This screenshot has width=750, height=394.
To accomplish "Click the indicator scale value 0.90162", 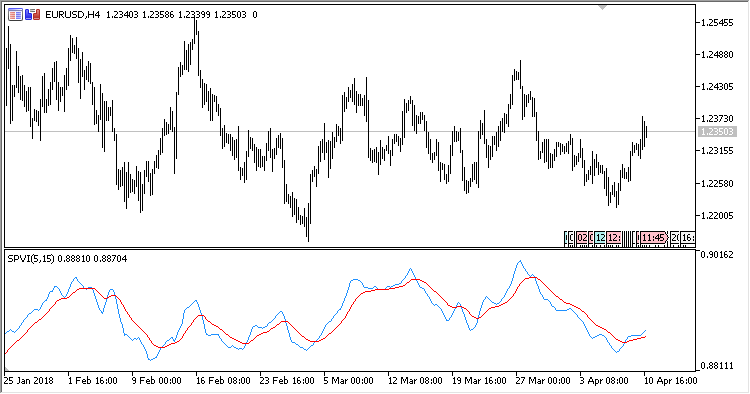I will coord(717,254).
